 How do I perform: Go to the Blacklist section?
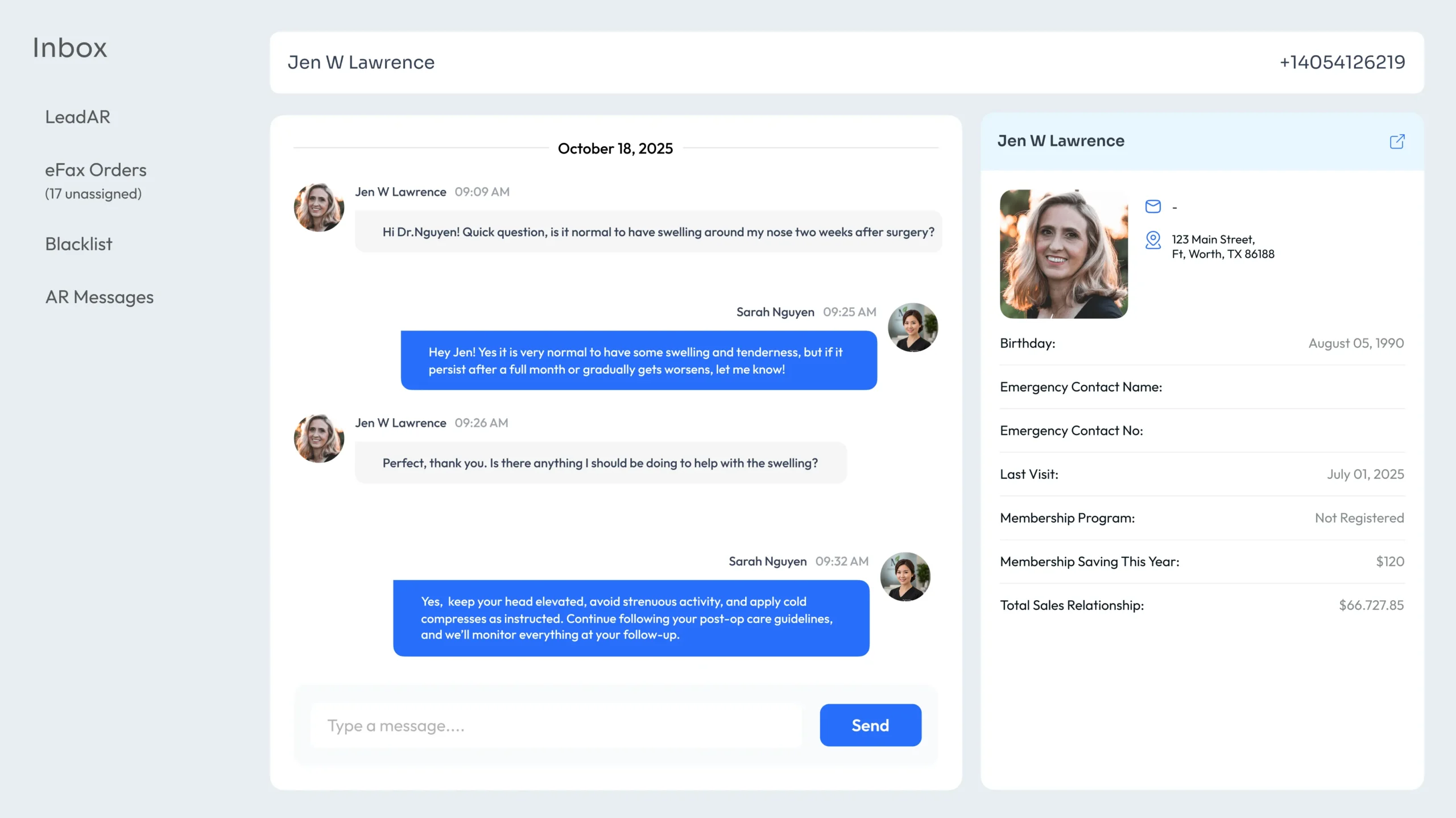pyautogui.click(x=79, y=244)
